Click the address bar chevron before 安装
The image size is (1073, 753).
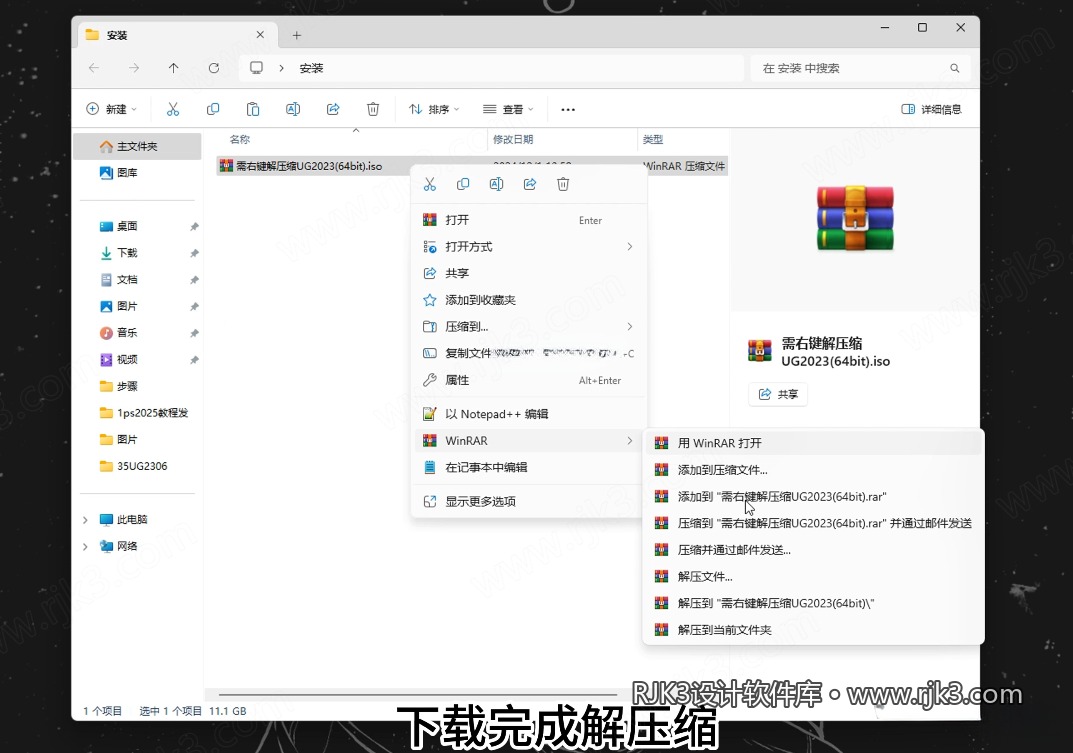click(281, 68)
